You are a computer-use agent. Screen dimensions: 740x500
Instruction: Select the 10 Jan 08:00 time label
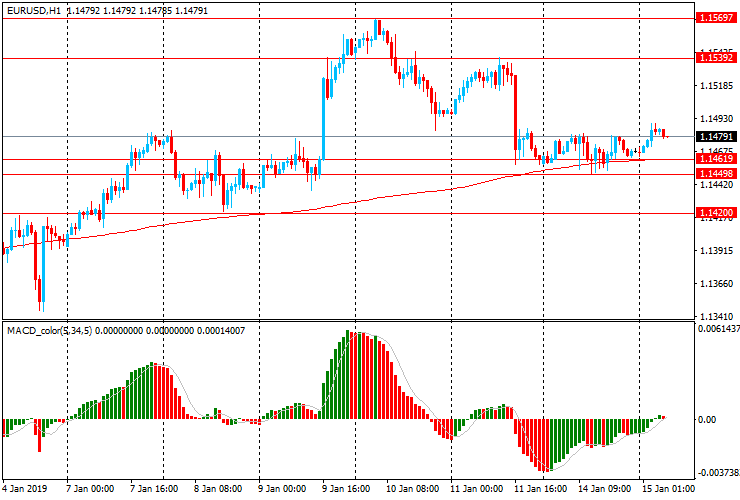tap(412, 490)
